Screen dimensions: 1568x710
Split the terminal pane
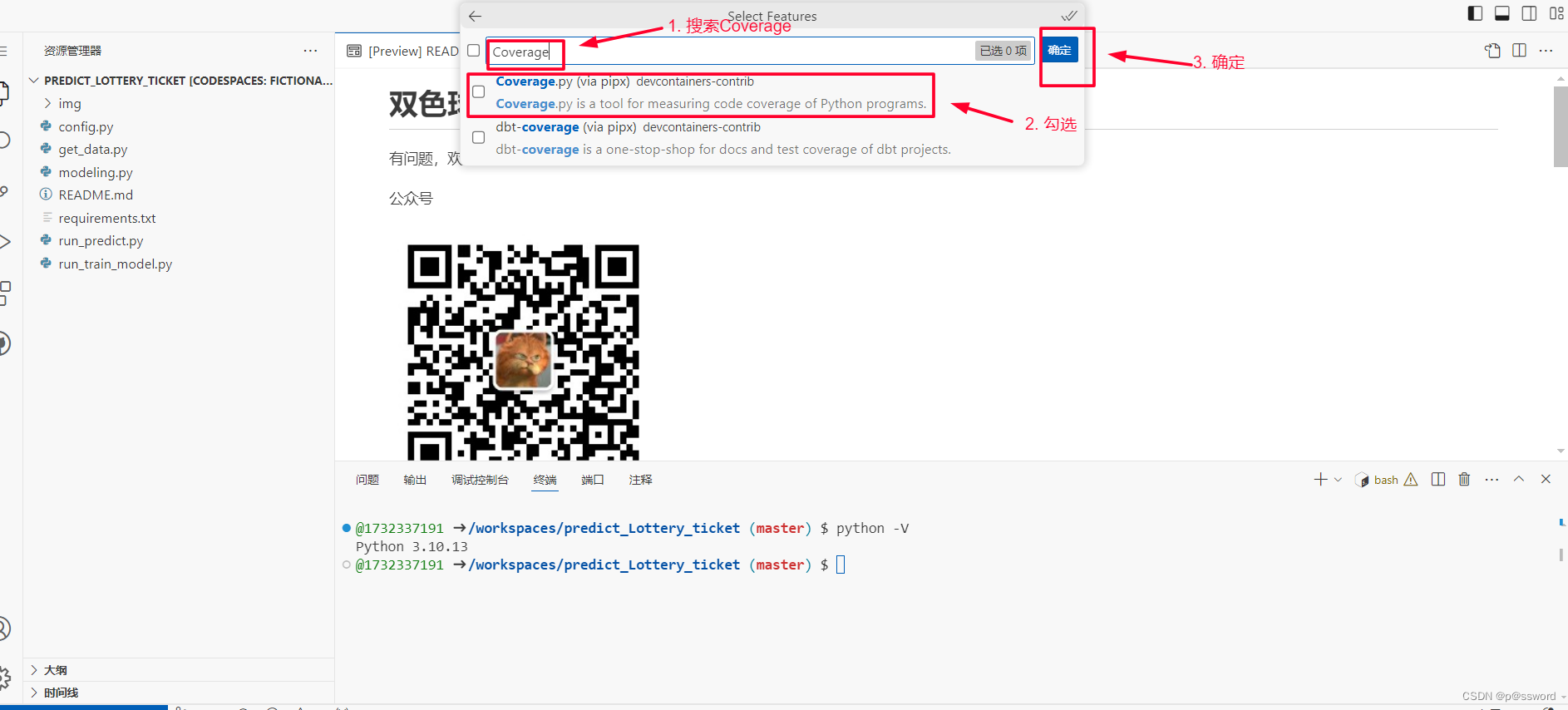(1438, 480)
